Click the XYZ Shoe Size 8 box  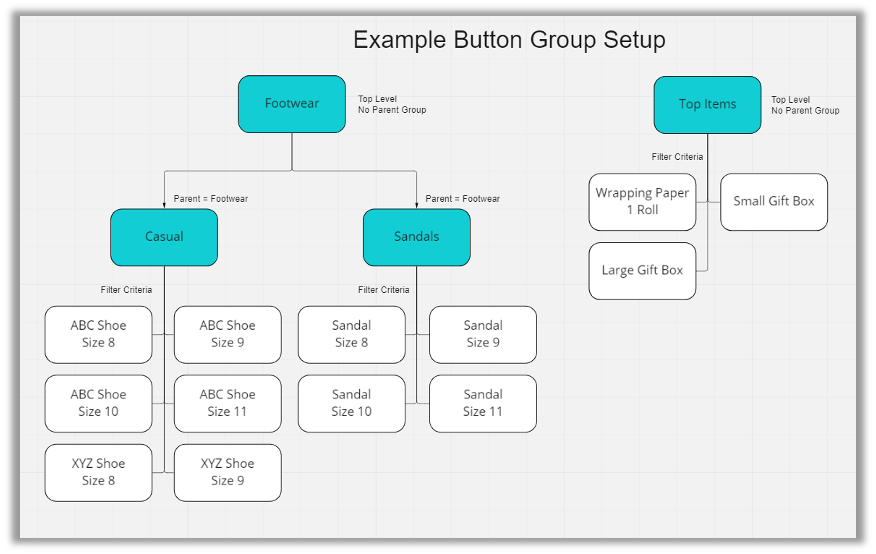pyautogui.click(x=98, y=472)
